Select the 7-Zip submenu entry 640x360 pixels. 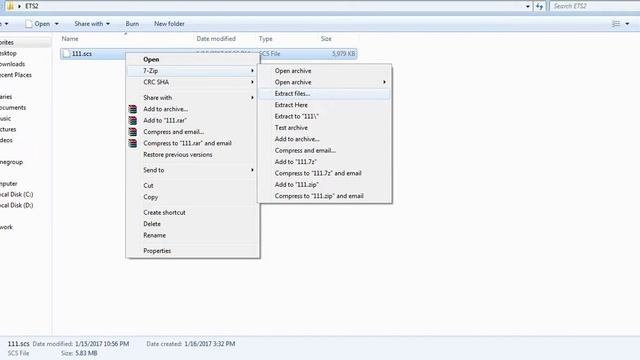pos(193,71)
